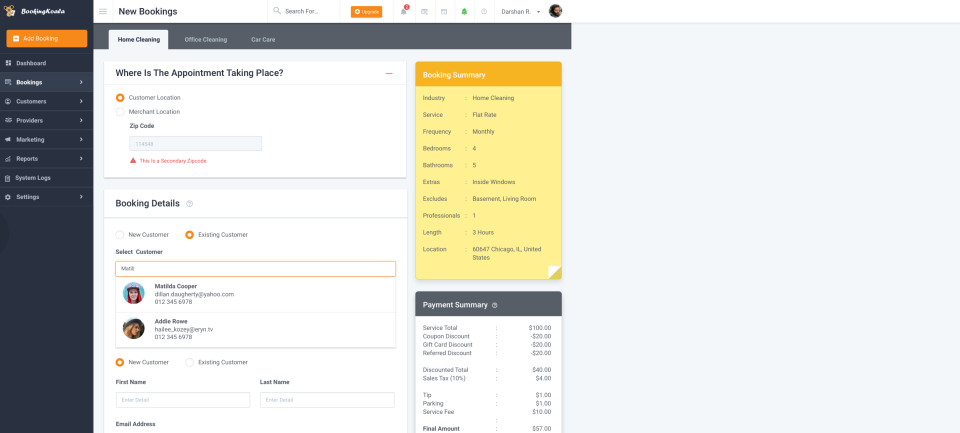Screen dimensions: 960x433
Task: Click the First Name input field
Action: 183,400
